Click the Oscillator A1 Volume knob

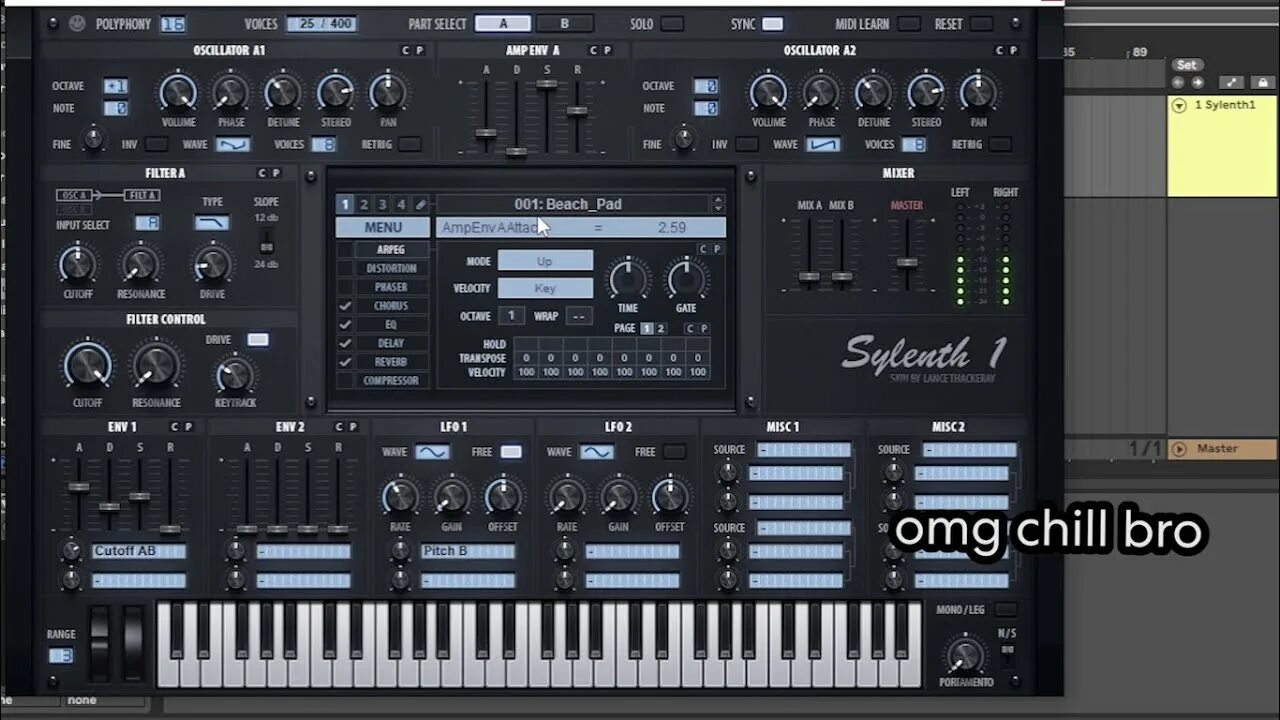(178, 93)
